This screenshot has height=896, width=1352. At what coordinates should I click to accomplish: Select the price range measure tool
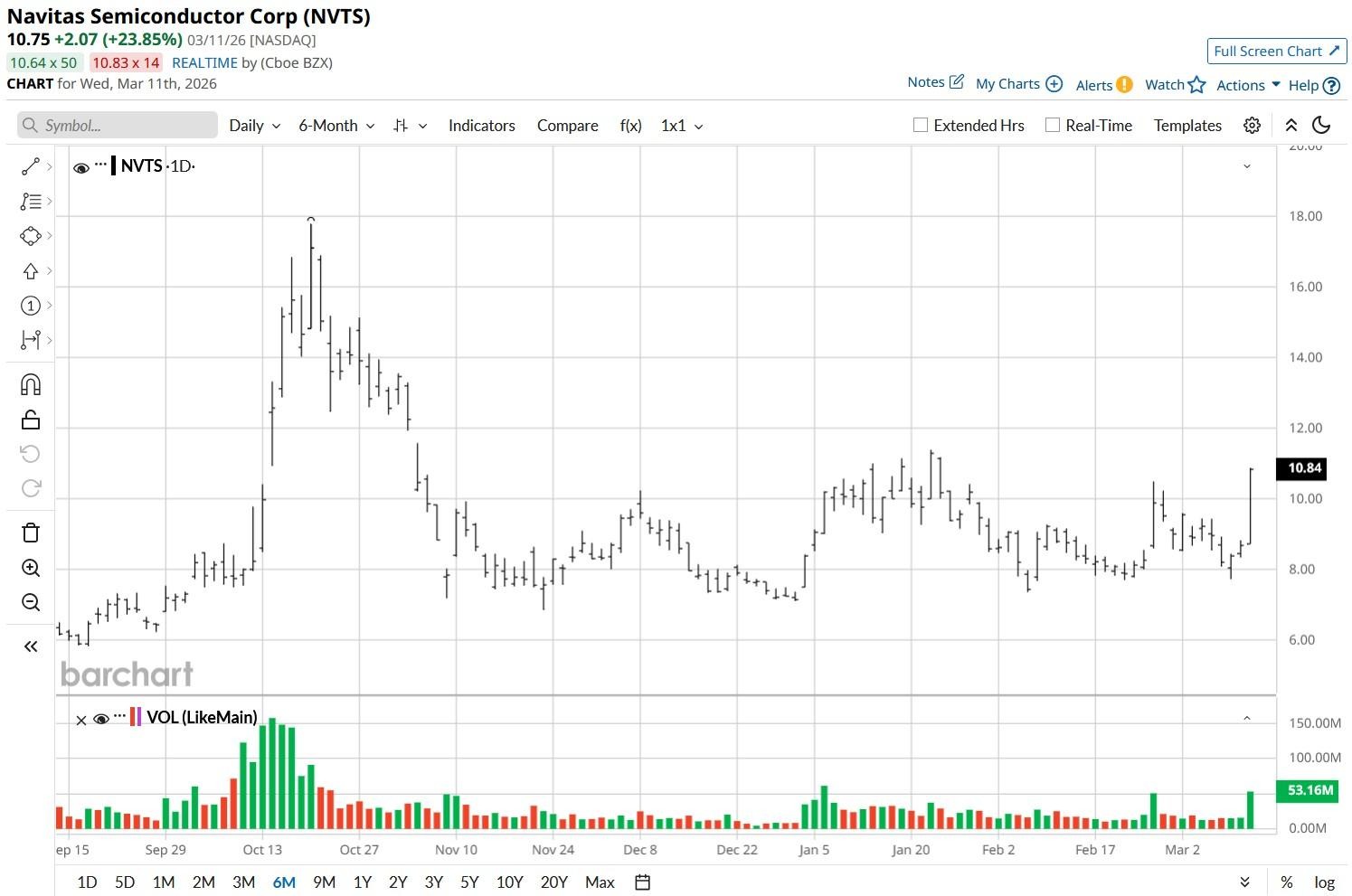click(x=30, y=340)
